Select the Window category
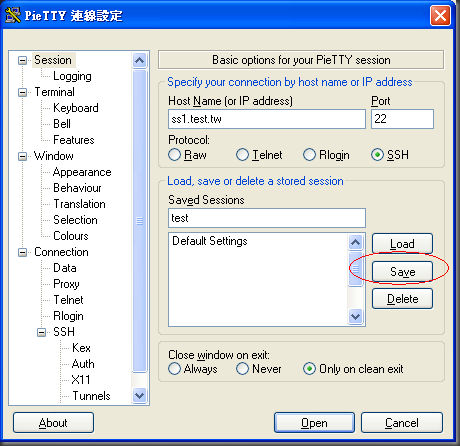This screenshot has width=460, height=446. 54,156
